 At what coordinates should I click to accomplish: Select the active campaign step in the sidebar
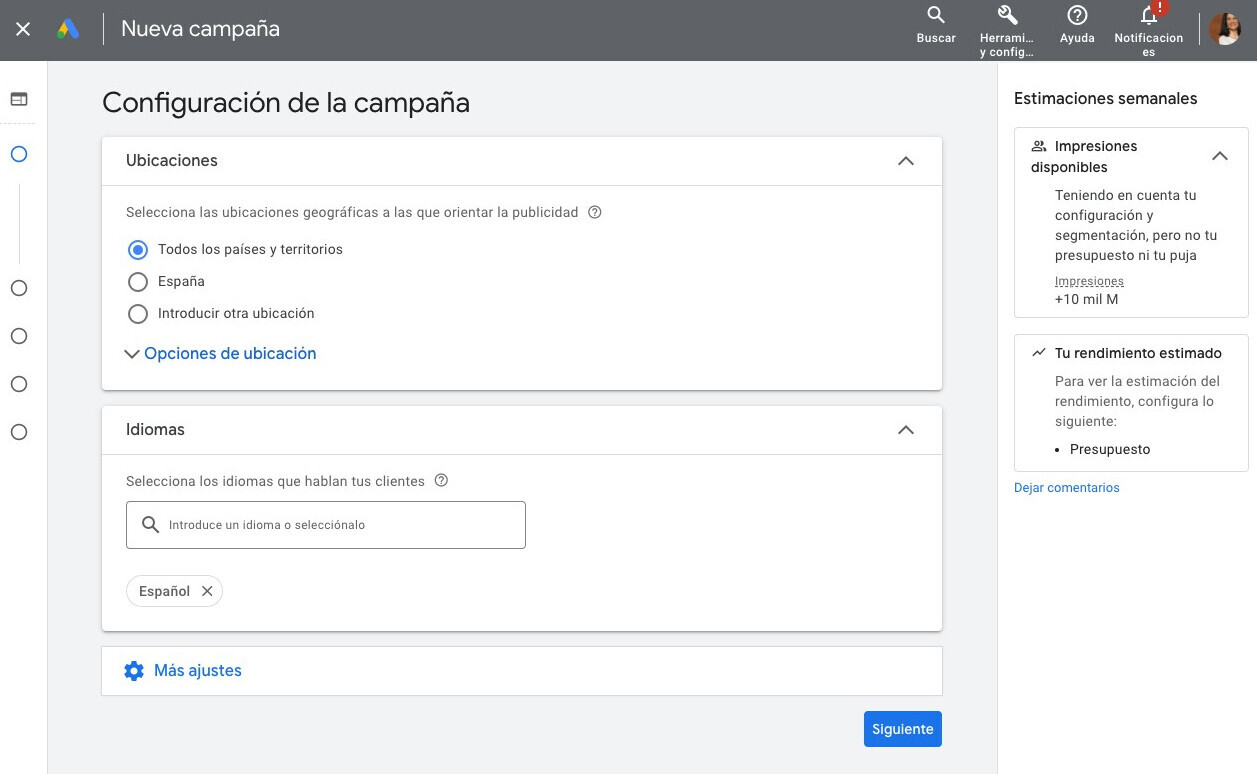[19, 154]
